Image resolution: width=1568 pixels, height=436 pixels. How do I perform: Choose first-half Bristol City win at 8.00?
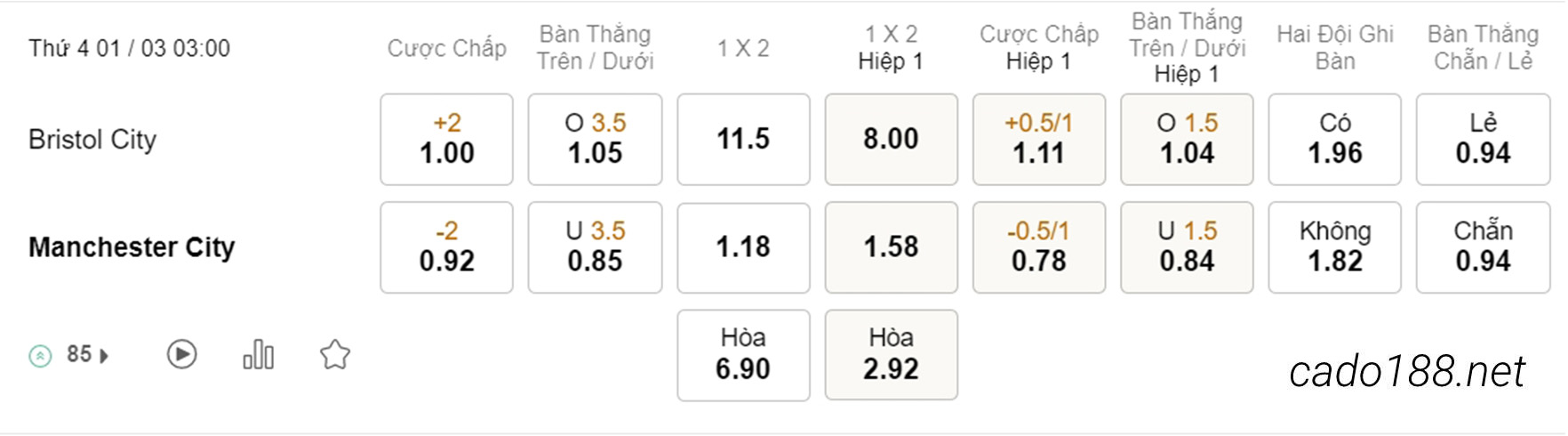891,140
